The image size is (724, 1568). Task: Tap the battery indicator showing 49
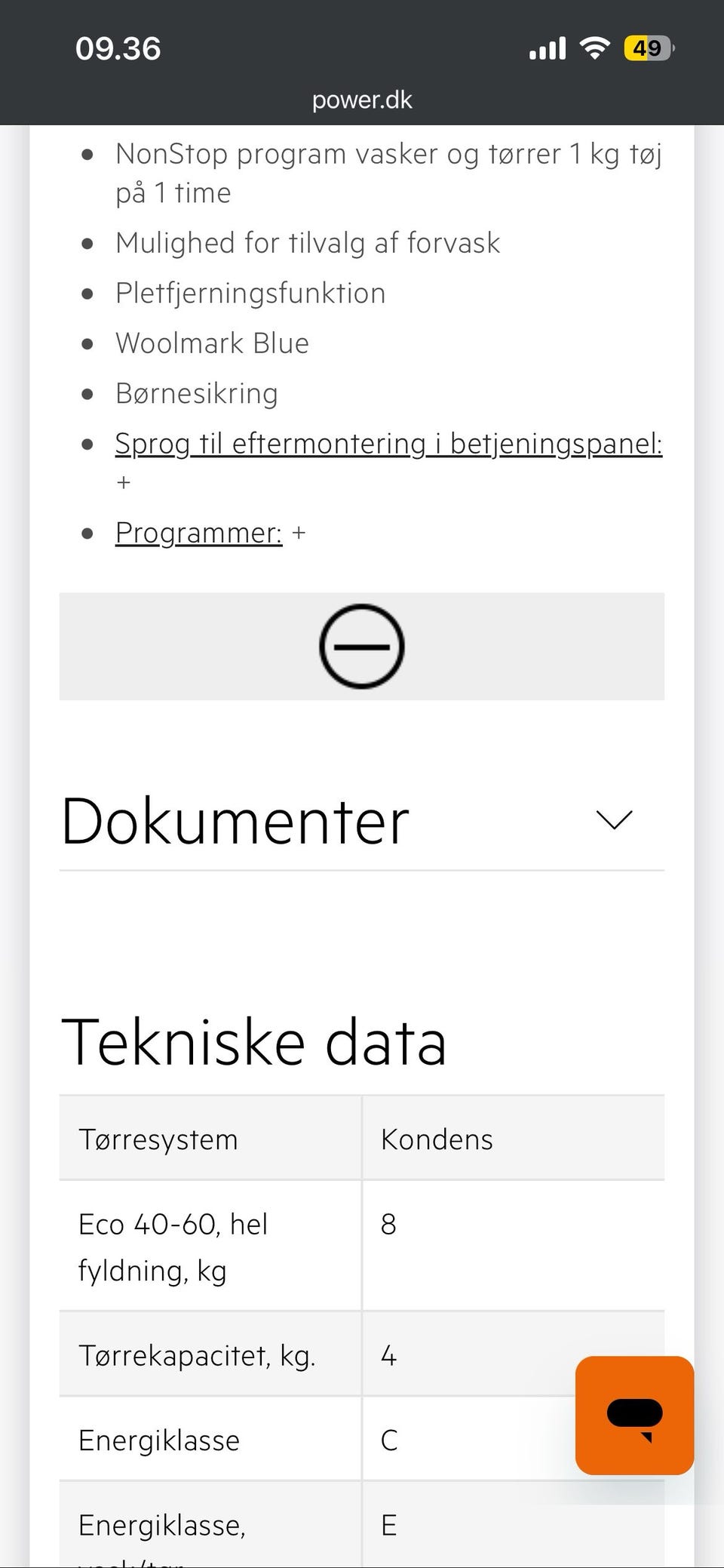click(x=648, y=48)
